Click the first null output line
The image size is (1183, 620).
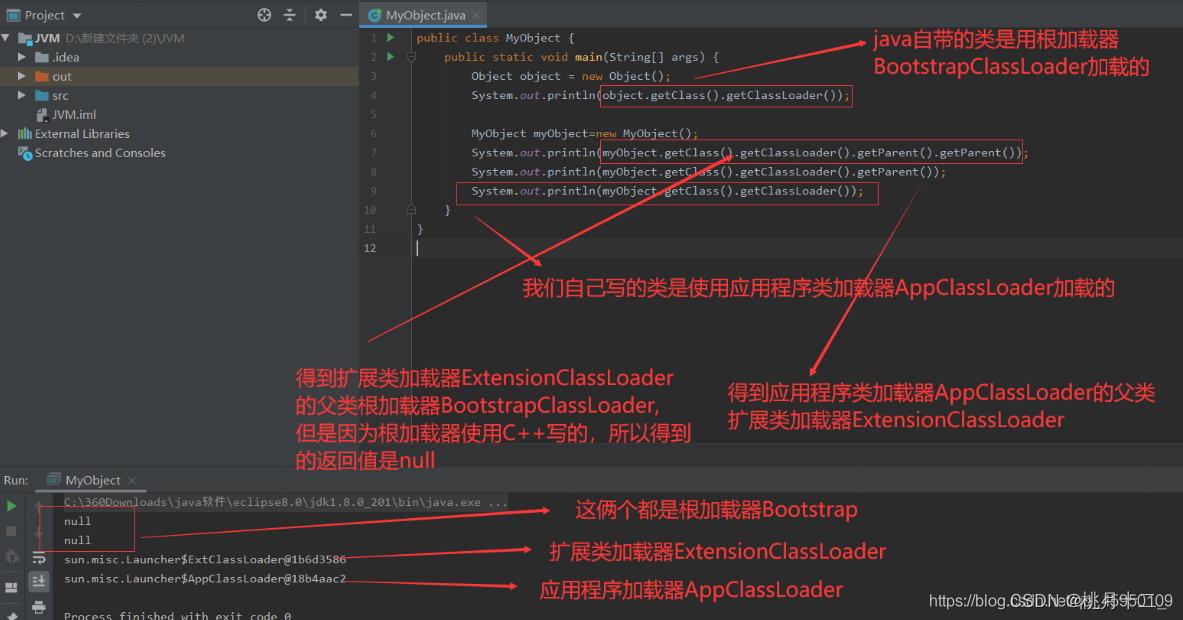tap(77, 521)
